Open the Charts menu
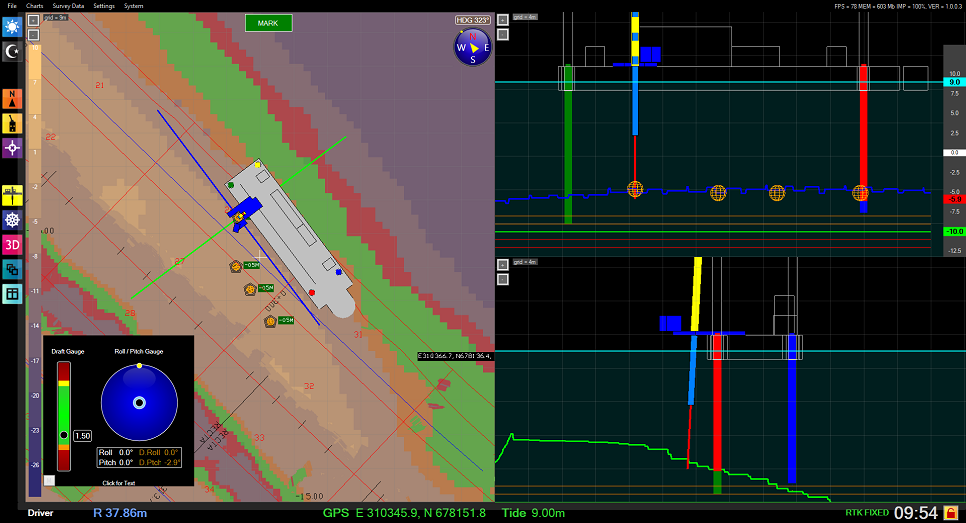 tap(34, 6)
